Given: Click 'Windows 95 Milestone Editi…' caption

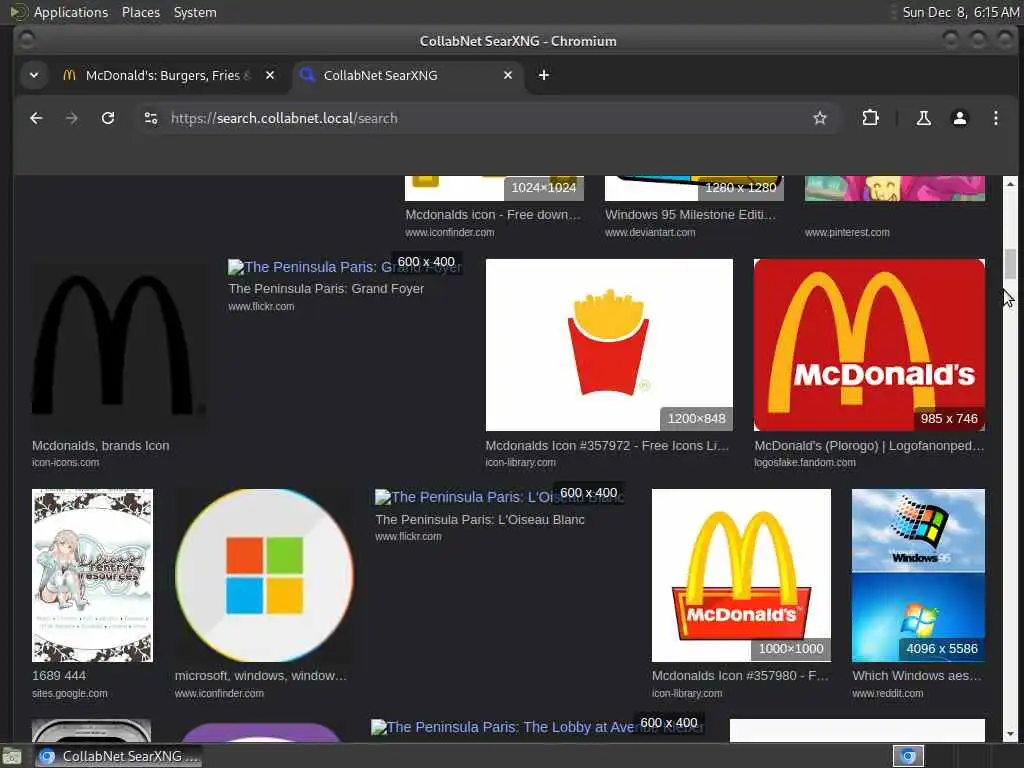Looking at the screenshot, I should tap(690, 214).
